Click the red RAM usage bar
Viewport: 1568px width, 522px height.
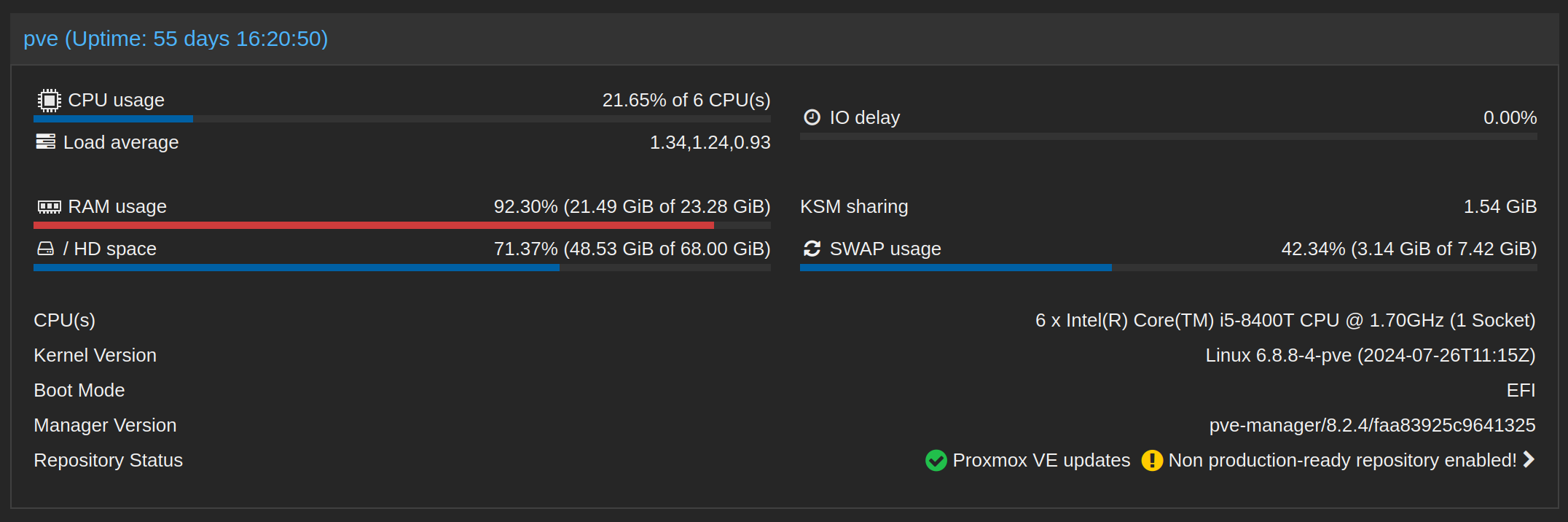pos(374,225)
